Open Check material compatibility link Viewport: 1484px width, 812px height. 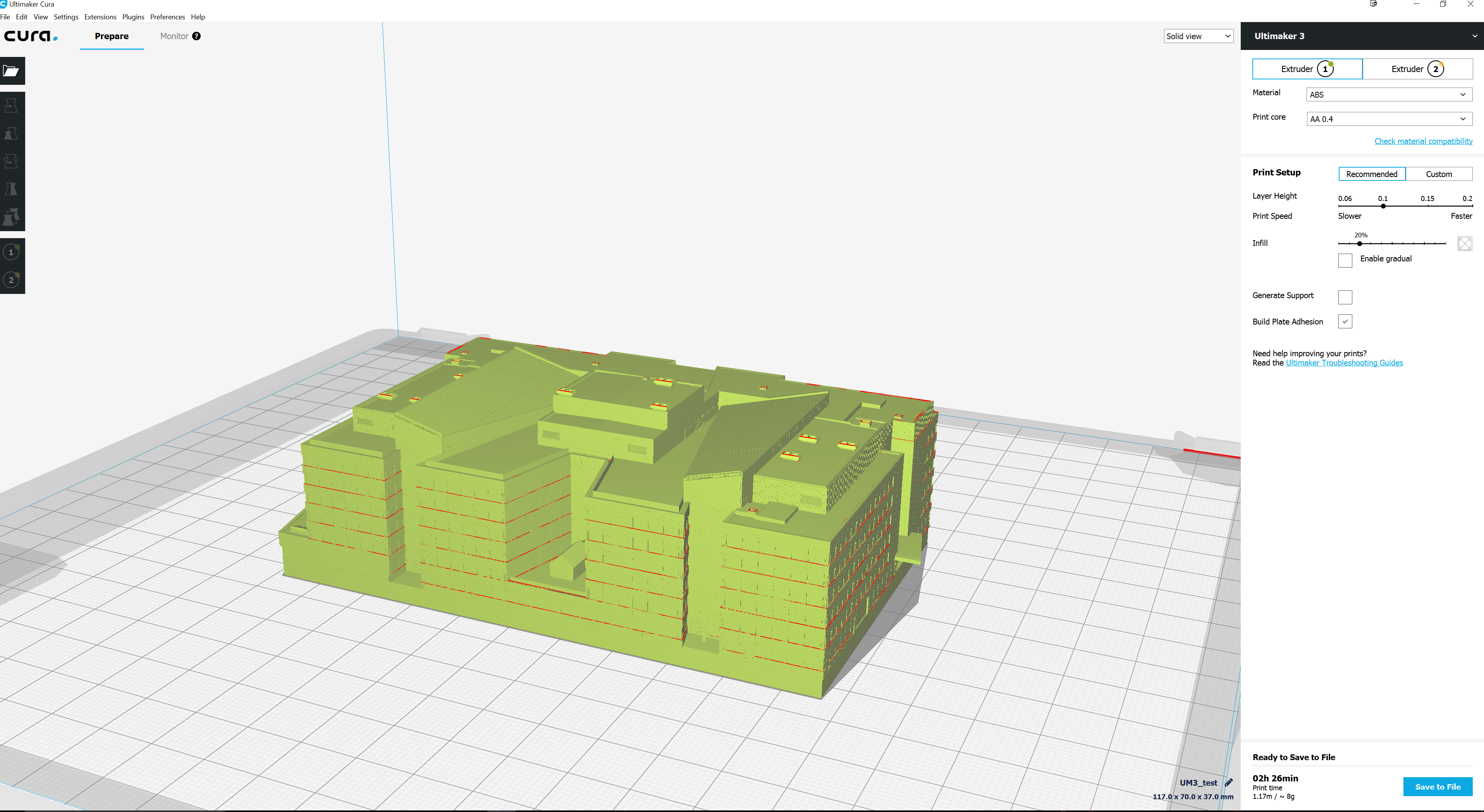click(x=1424, y=141)
